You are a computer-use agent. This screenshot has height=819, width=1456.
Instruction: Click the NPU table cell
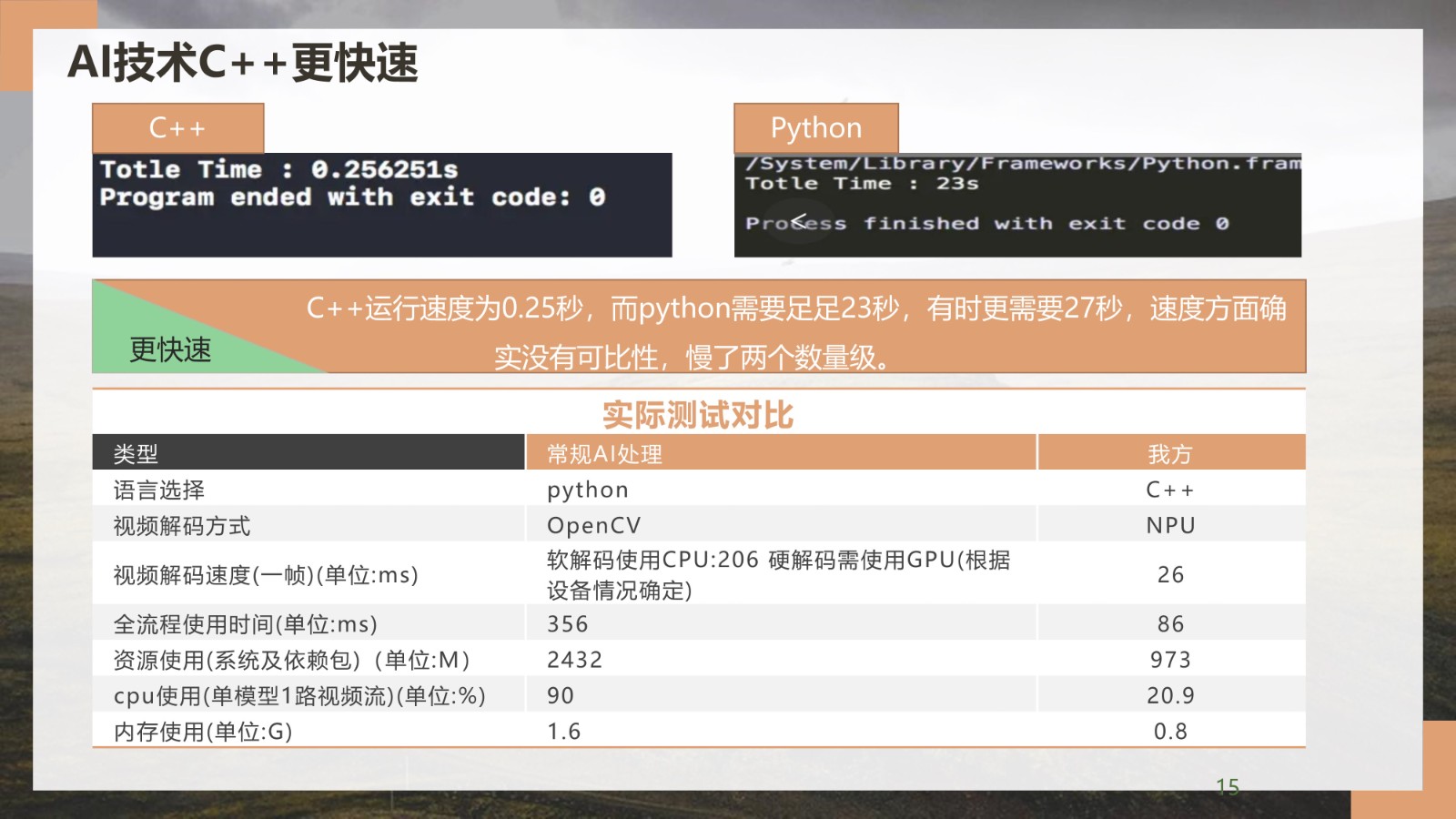(x=1170, y=525)
